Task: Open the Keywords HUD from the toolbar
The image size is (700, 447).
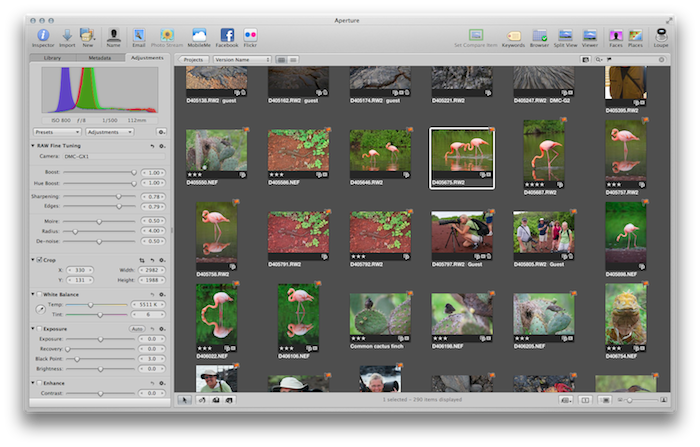Action: [514, 36]
